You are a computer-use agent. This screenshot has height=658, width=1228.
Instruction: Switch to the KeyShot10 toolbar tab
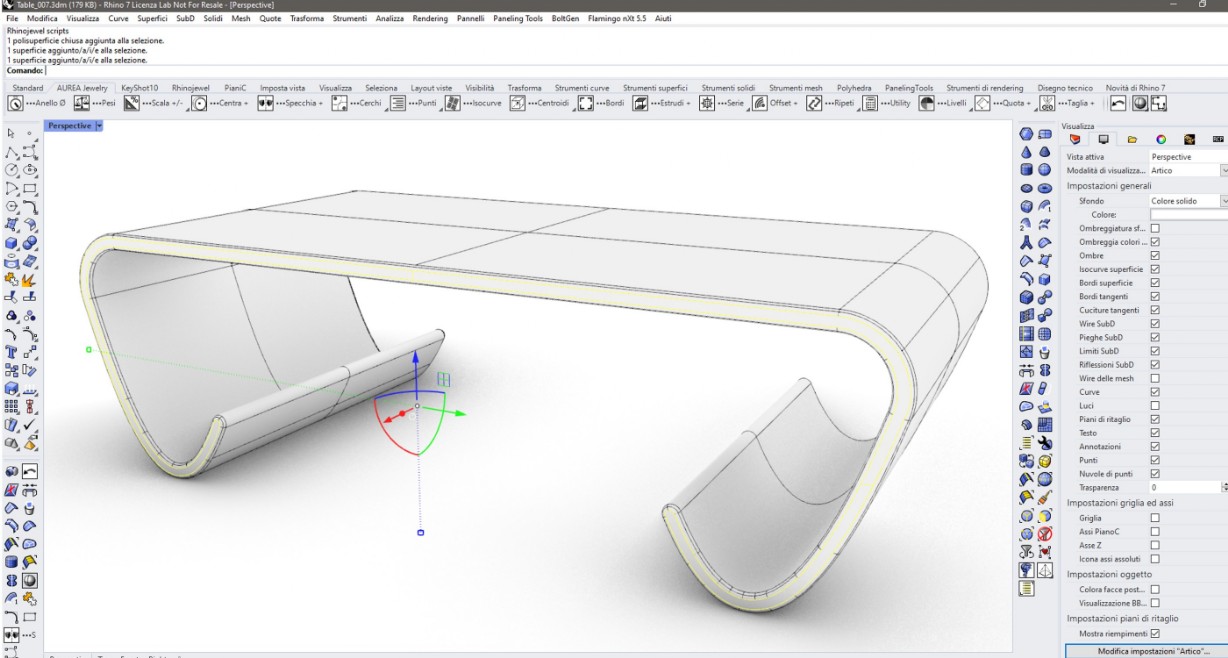(x=139, y=88)
